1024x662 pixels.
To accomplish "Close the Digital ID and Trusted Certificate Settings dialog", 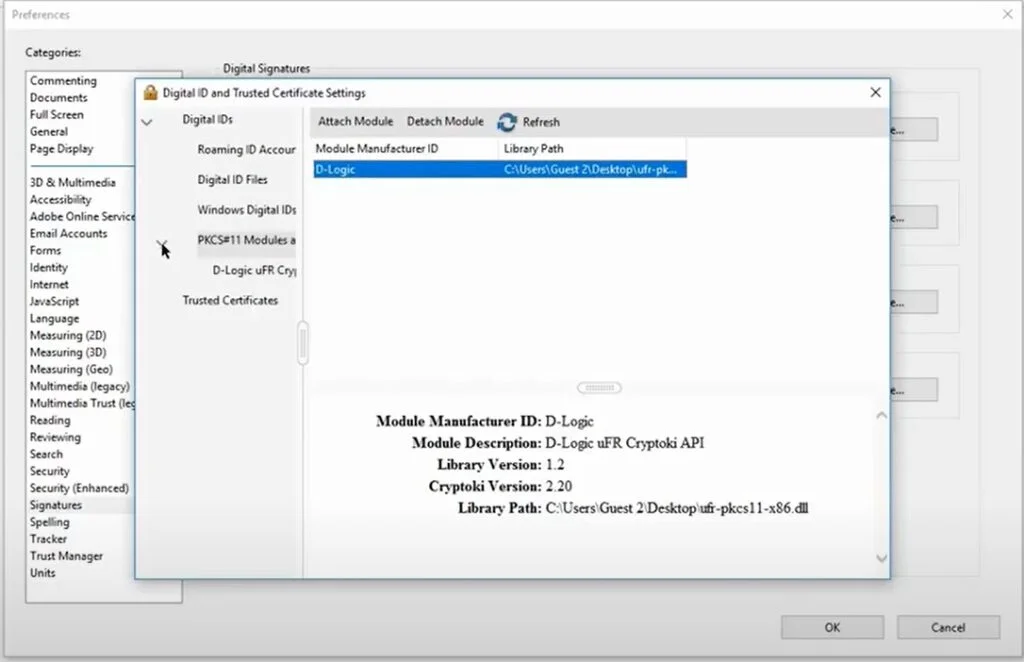I will coord(876,93).
